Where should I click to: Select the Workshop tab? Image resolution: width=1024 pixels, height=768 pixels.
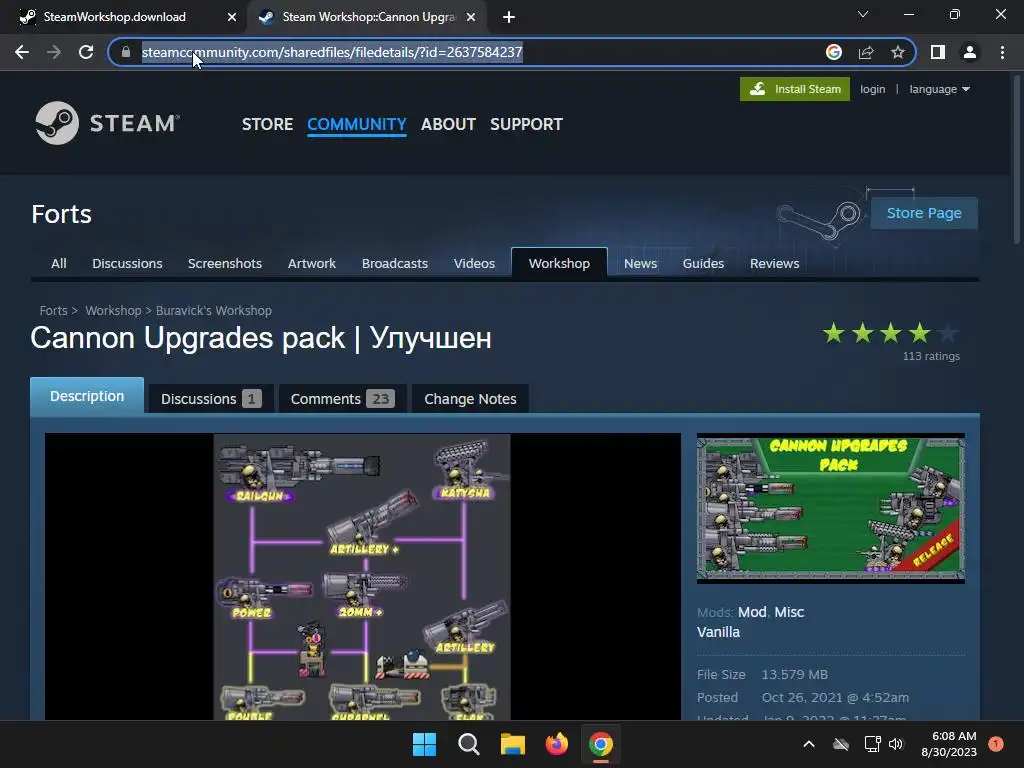click(559, 263)
